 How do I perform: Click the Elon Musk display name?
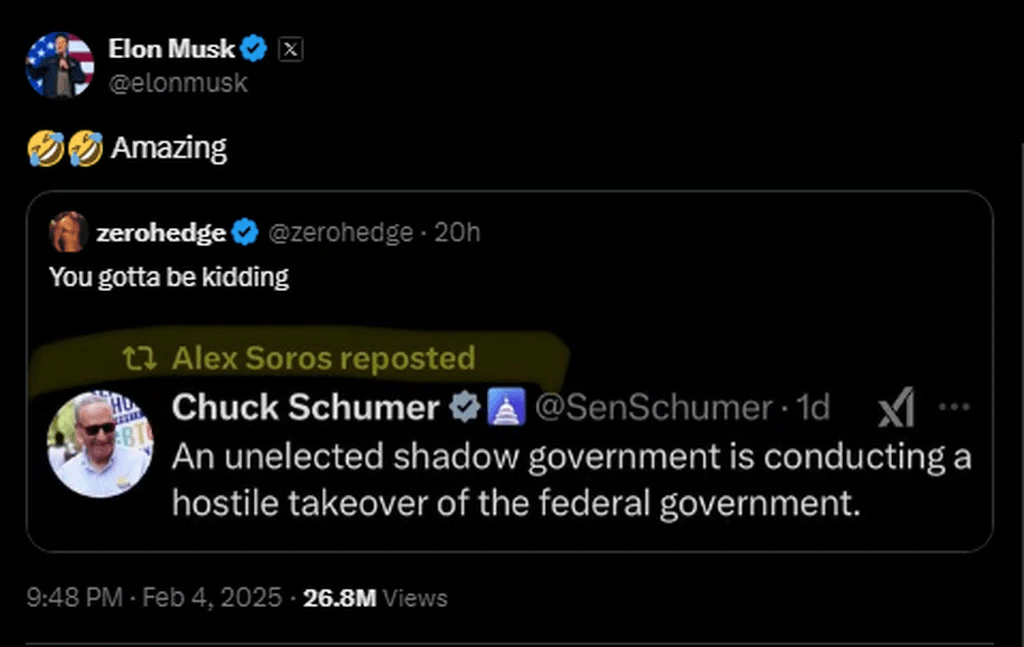pyautogui.click(x=172, y=48)
